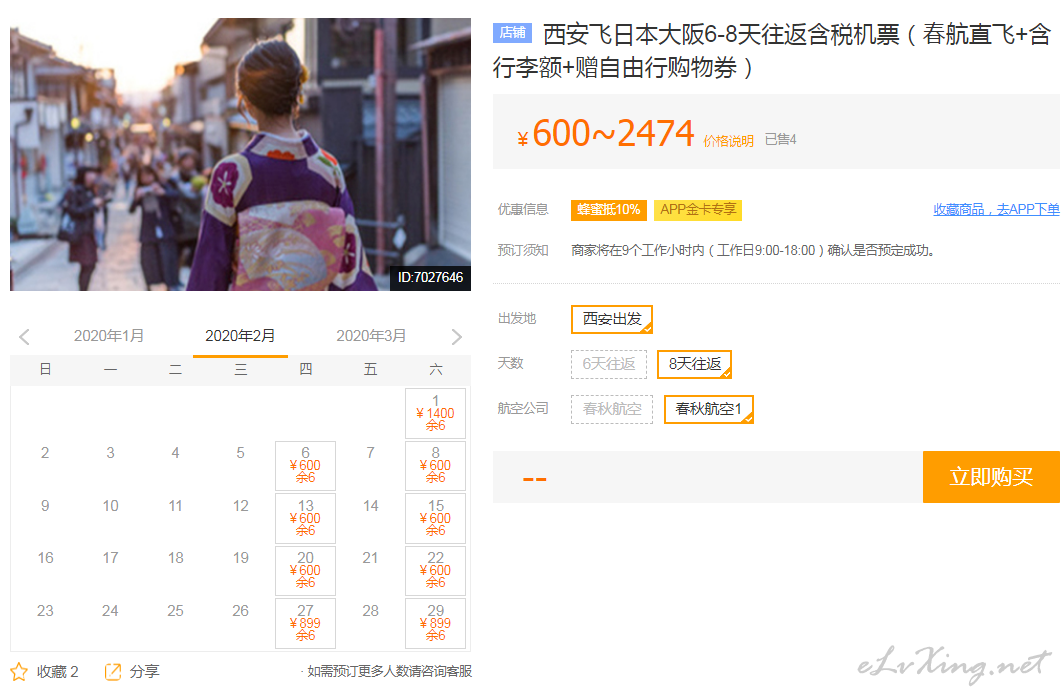
Task: Click the 立即购买 buy button
Action: (991, 477)
